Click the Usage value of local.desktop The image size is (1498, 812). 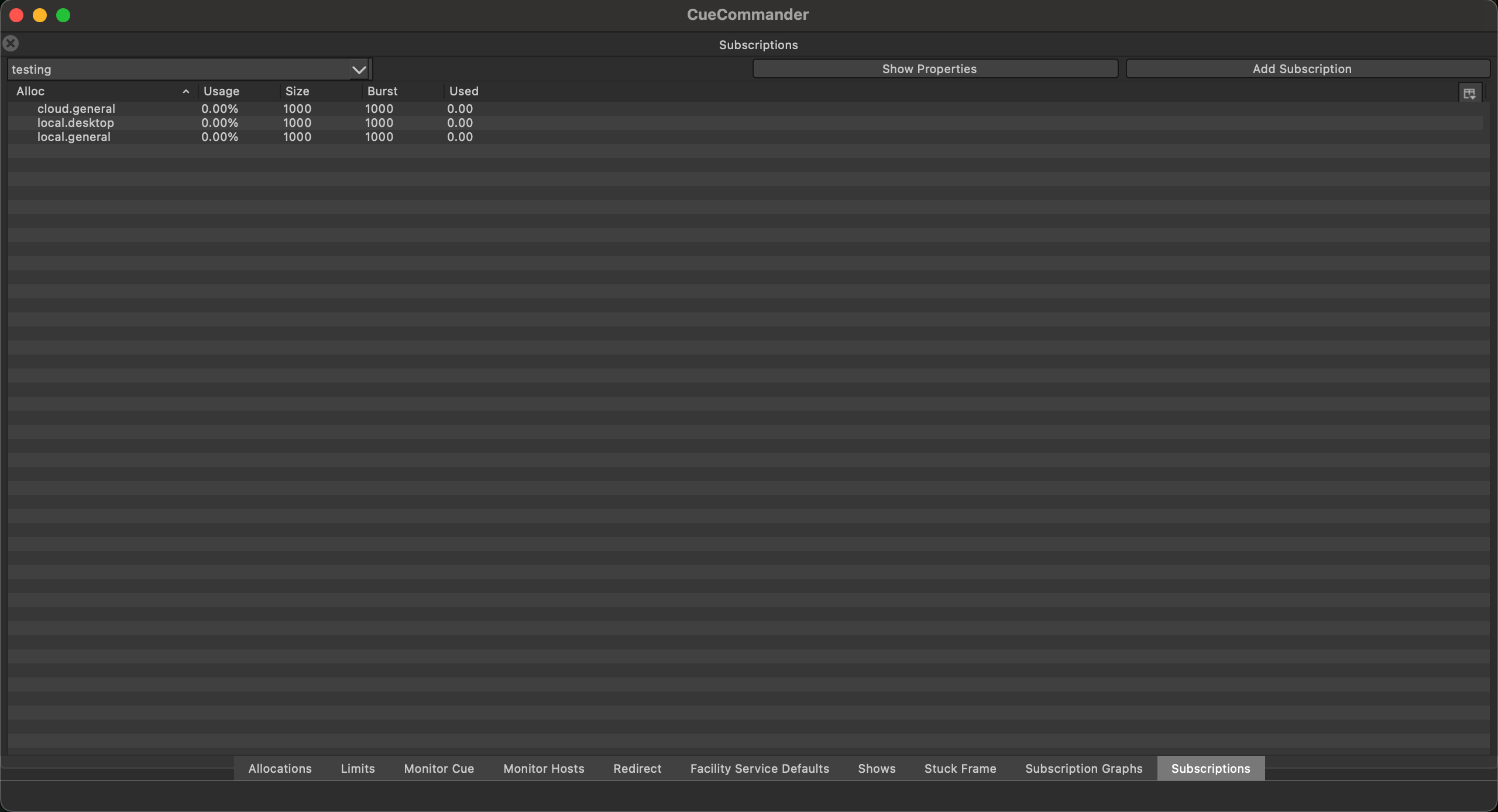click(x=219, y=123)
